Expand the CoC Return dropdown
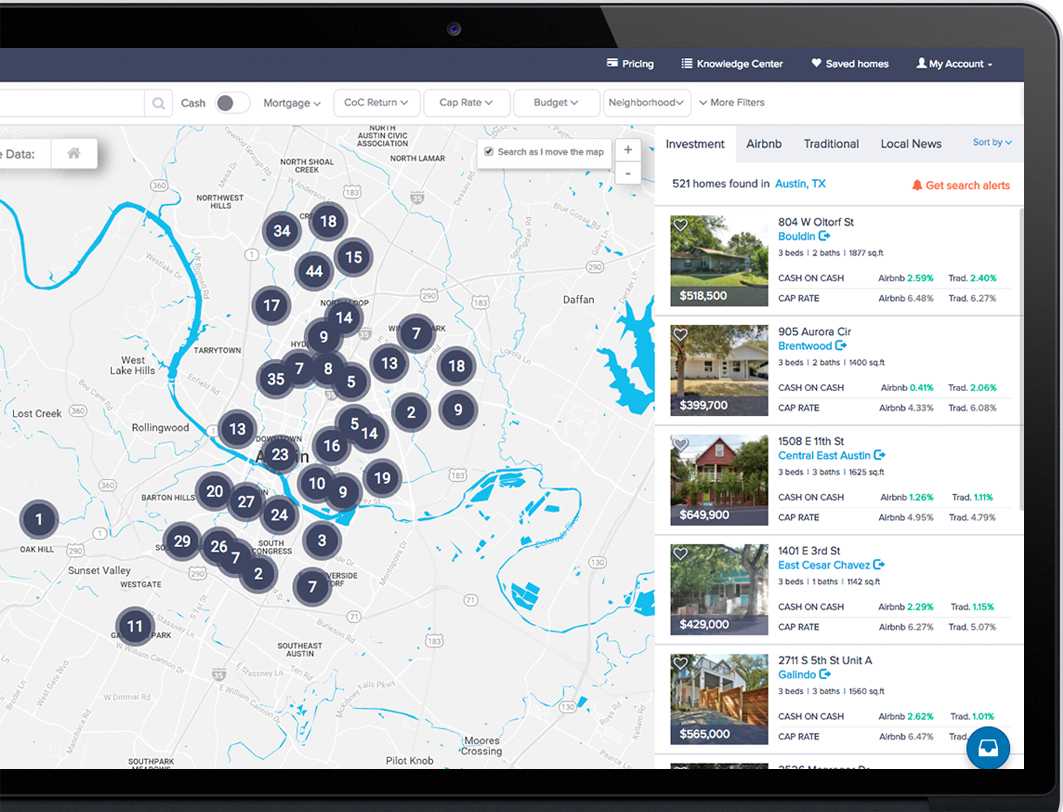This screenshot has width=1063, height=812. (376, 103)
